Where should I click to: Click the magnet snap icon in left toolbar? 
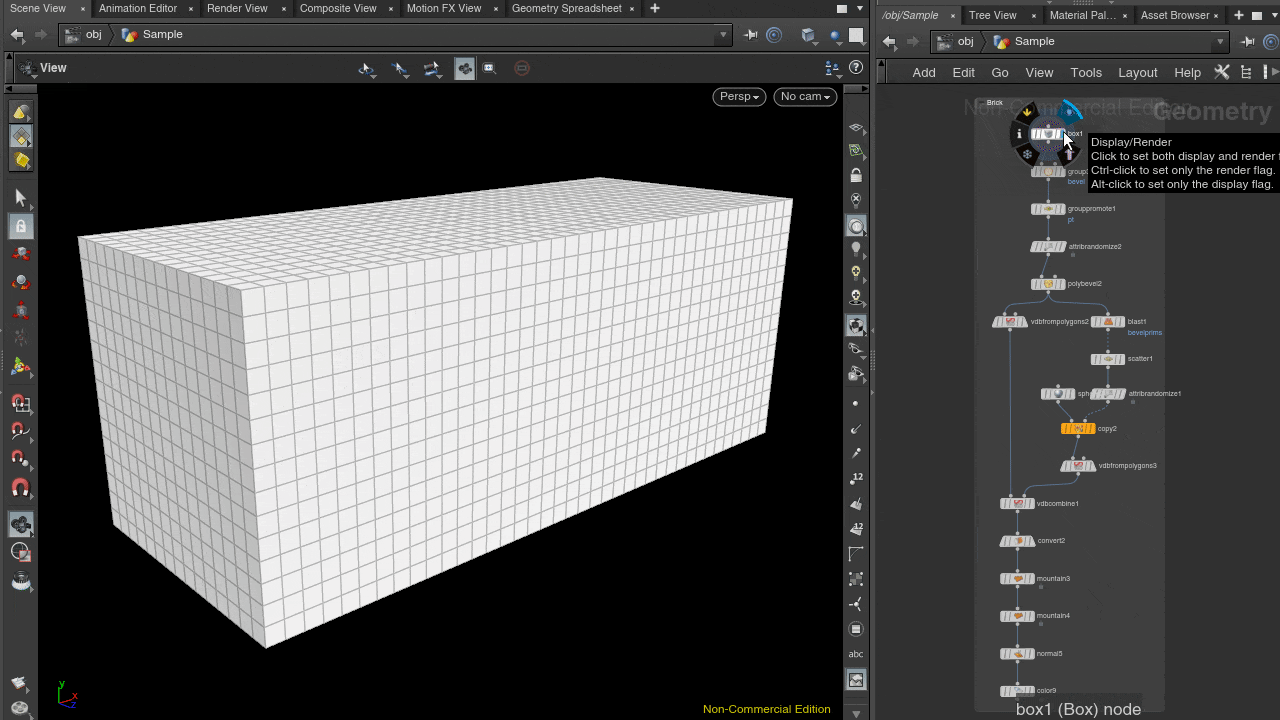pos(20,489)
